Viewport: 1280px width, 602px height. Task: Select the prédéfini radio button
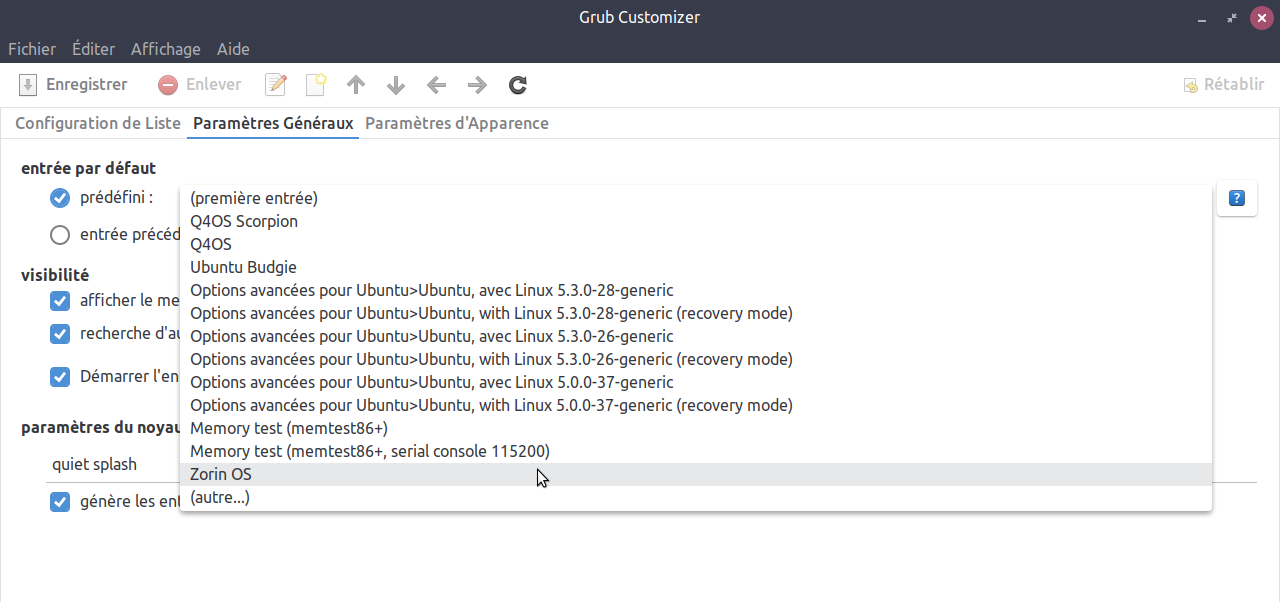60,198
